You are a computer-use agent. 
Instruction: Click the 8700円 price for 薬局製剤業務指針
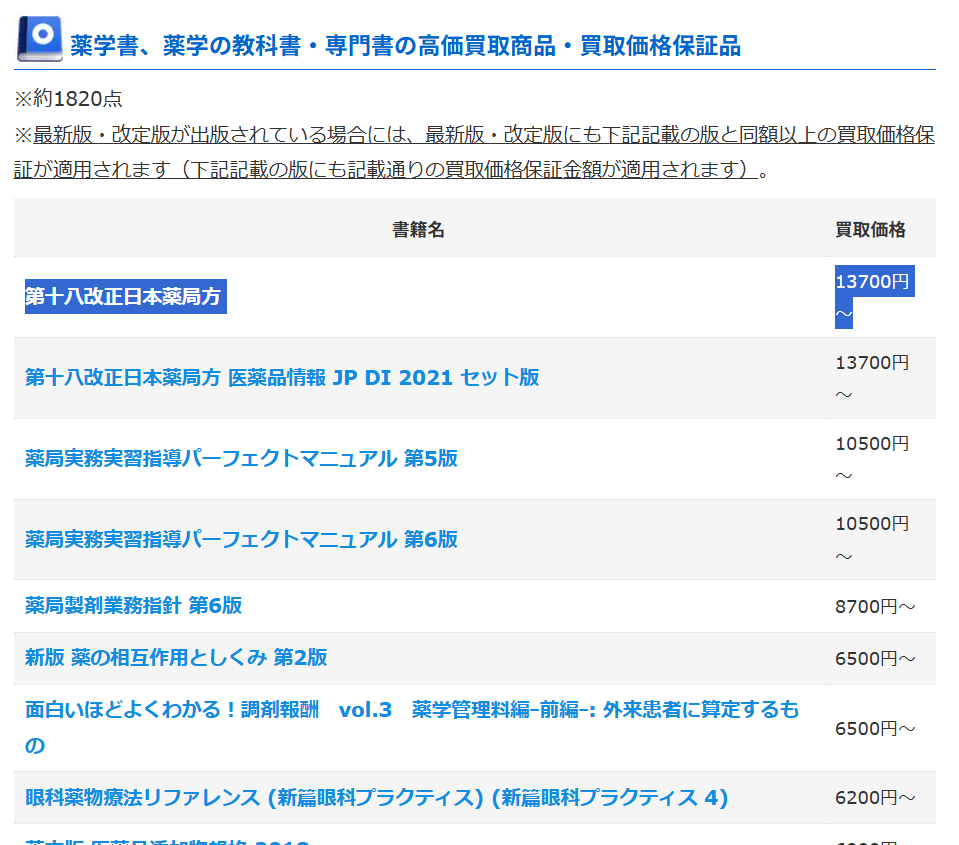(875, 606)
